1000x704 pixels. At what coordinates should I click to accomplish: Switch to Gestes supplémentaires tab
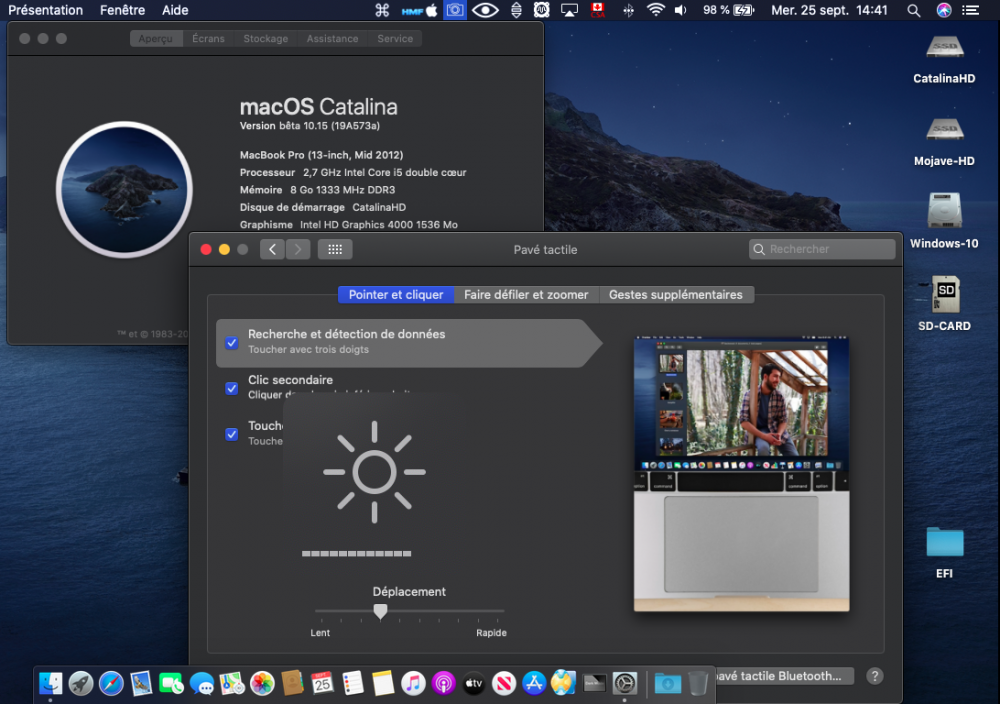click(x=675, y=295)
